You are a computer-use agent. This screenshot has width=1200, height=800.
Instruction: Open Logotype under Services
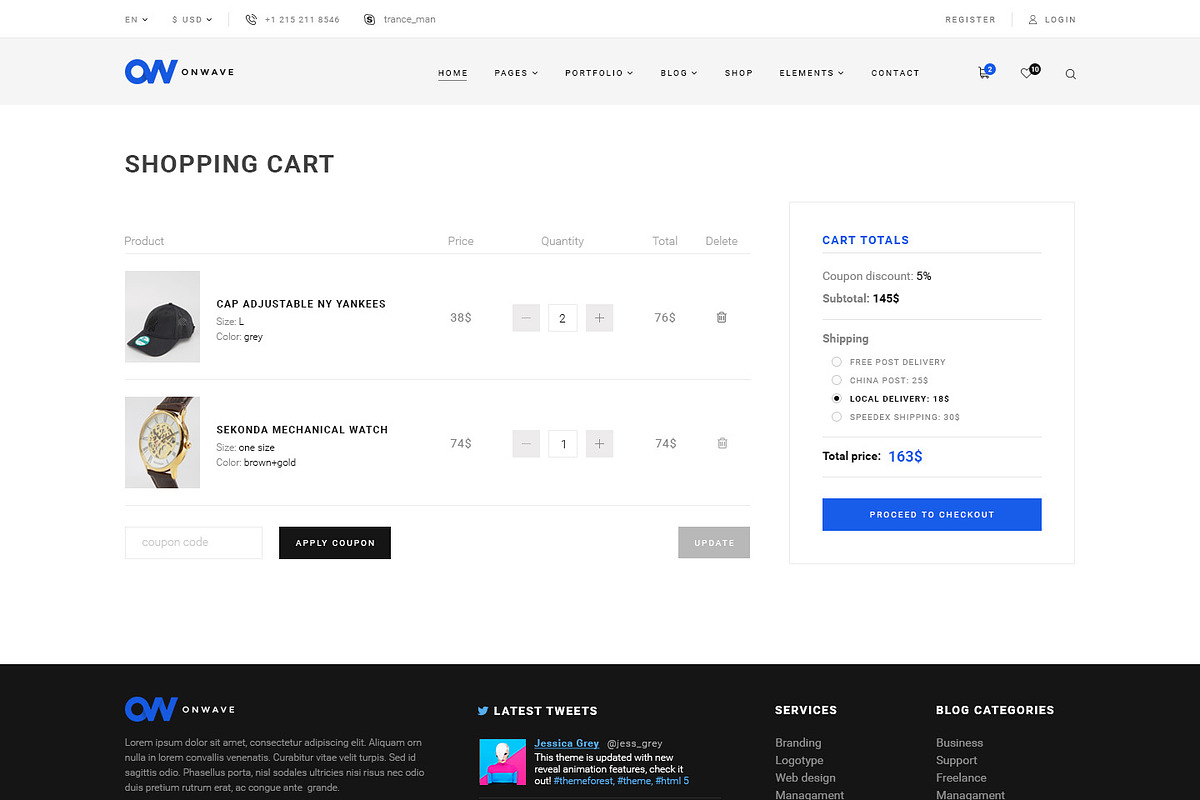[799, 760]
